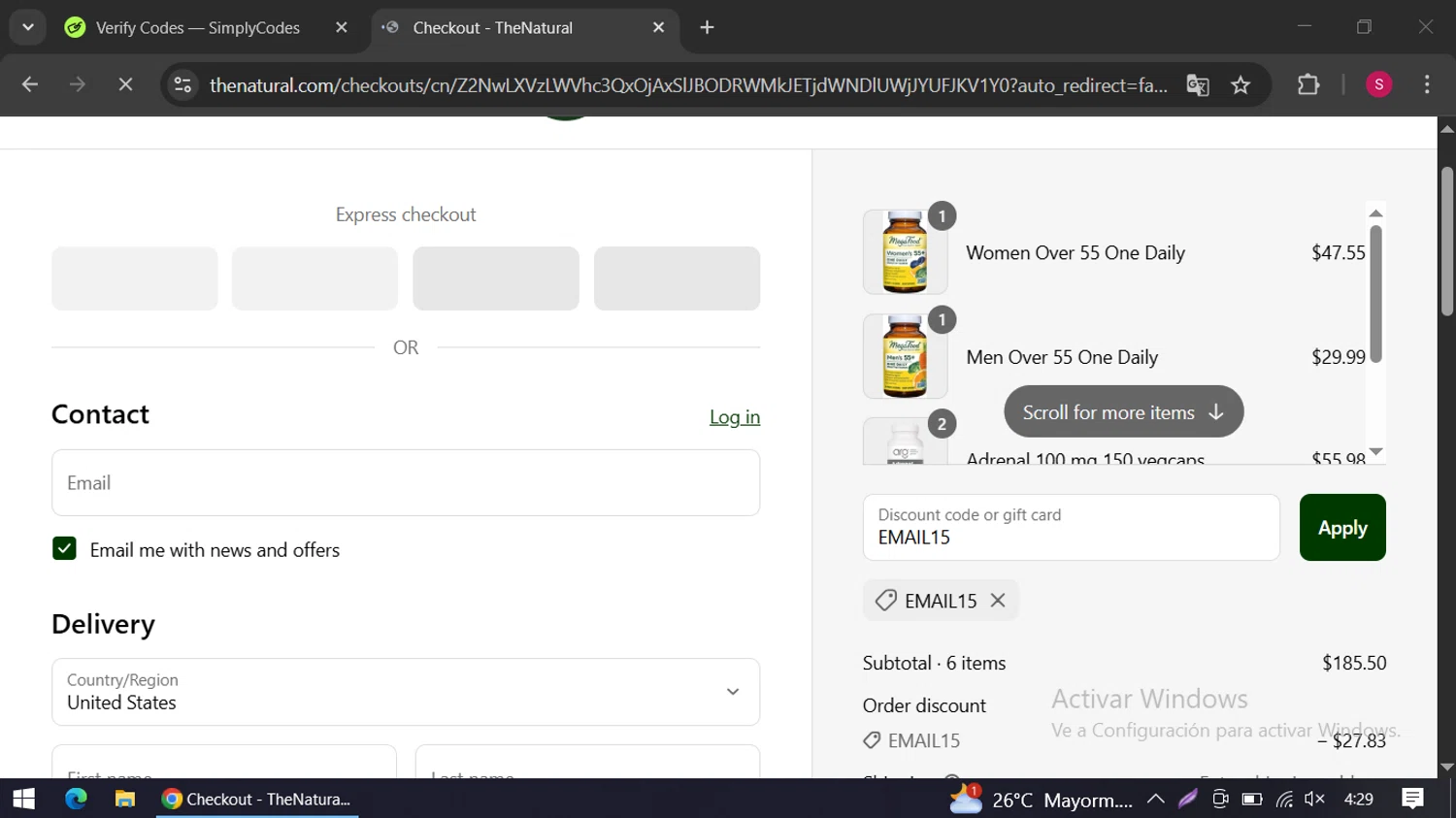Open the Wi-Fi network icon
This screenshot has height=818, width=1456.
1284,800
